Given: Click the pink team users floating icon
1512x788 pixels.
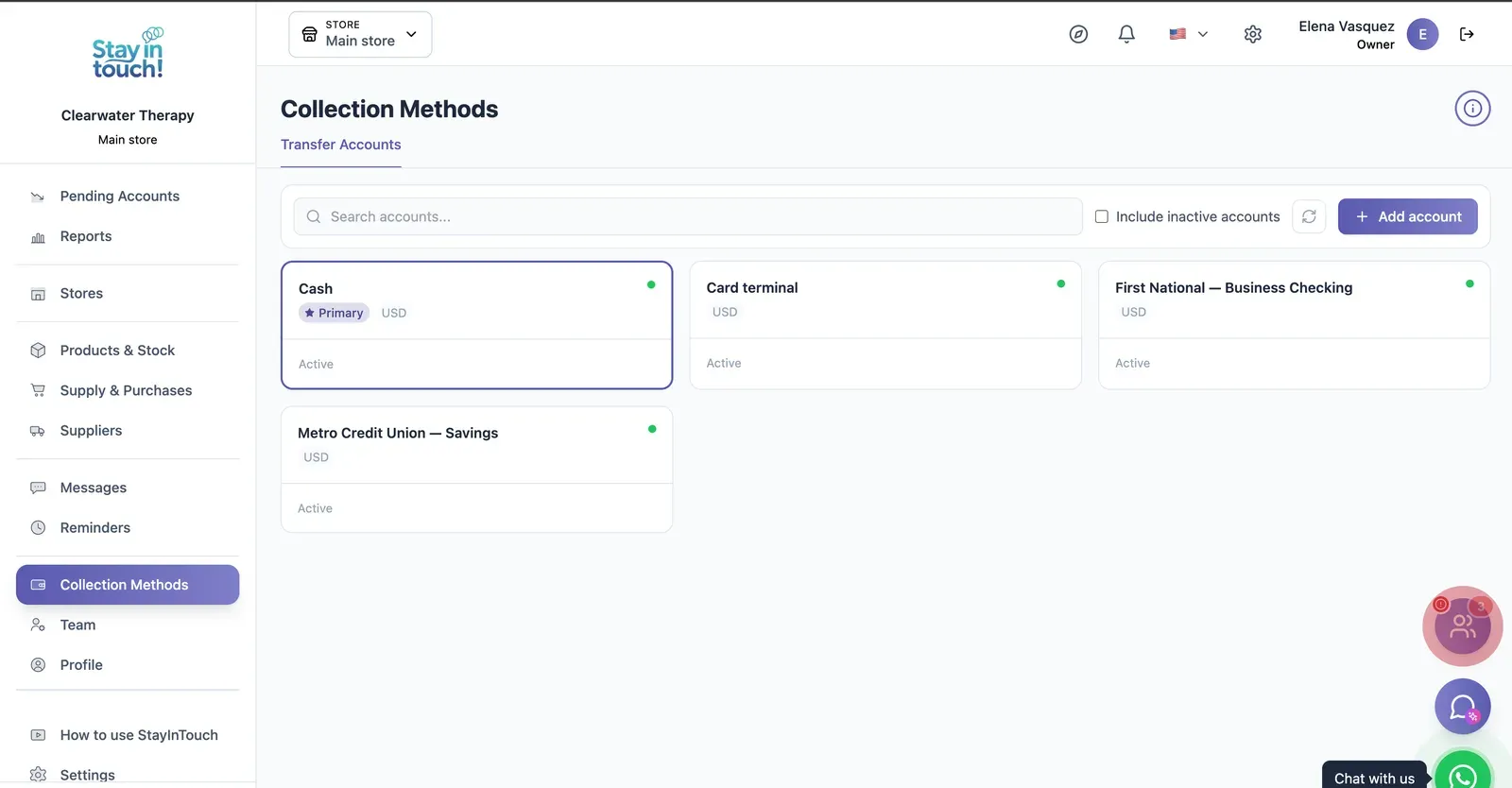Looking at the screenshot, I should click(x=1463, y=625).
